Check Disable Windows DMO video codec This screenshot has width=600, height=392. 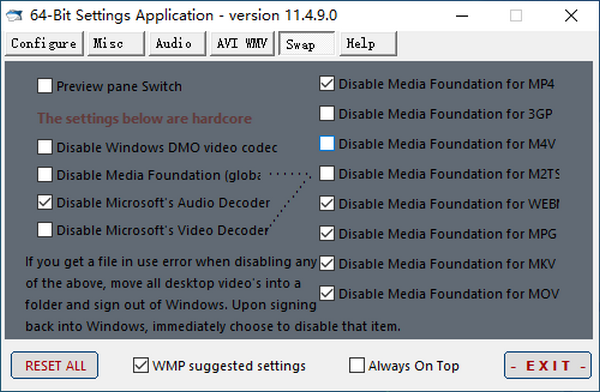45,147
